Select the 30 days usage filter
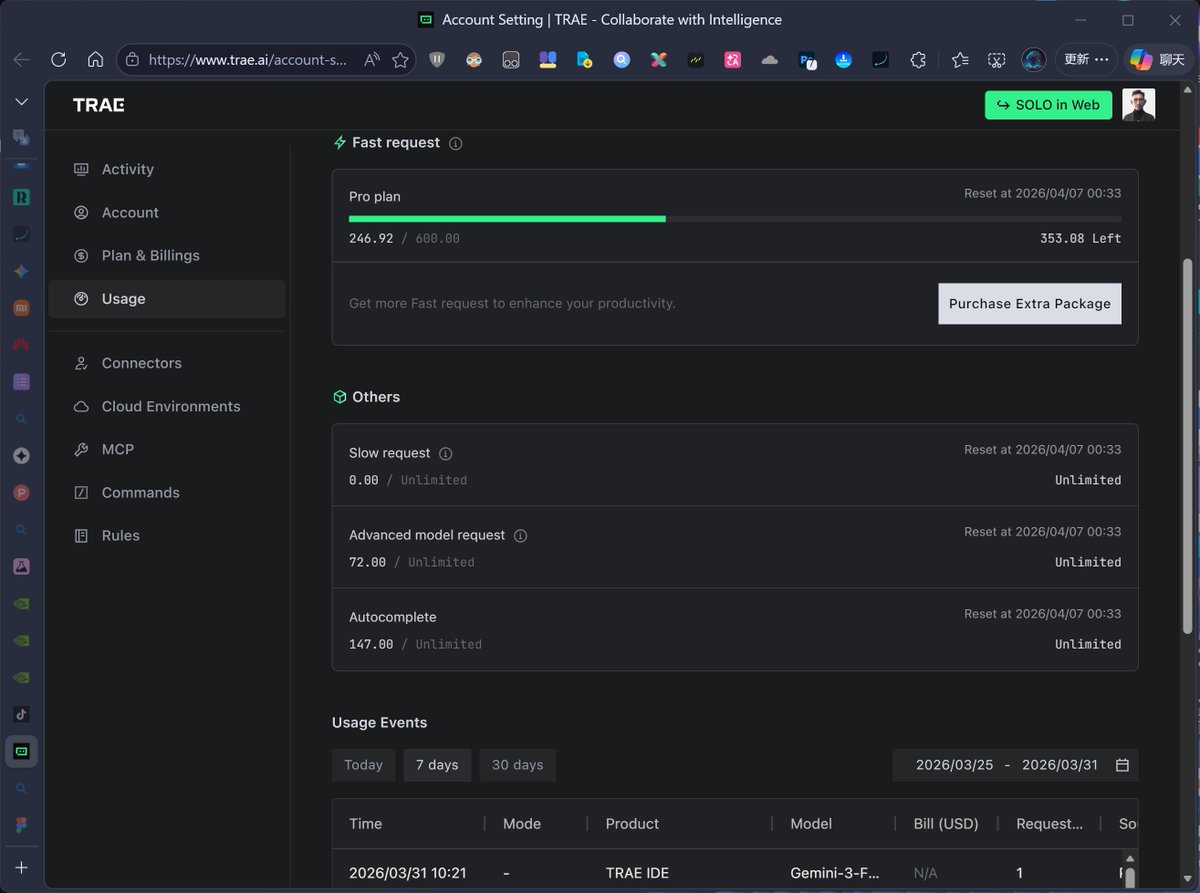Image resolution: width=1200 pixels, height=893 pixels. pyautogui.click(x=517, y=764)
